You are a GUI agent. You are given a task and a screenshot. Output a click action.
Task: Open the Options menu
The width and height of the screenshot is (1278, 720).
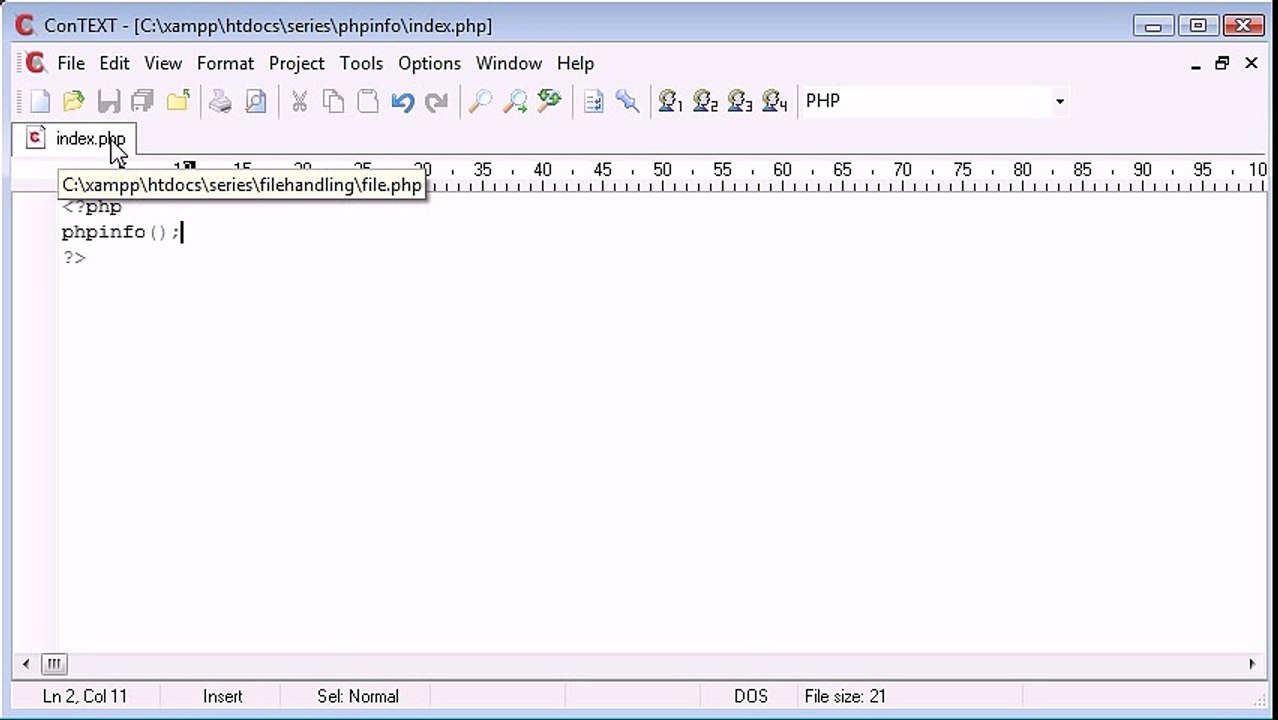[429, 63]
